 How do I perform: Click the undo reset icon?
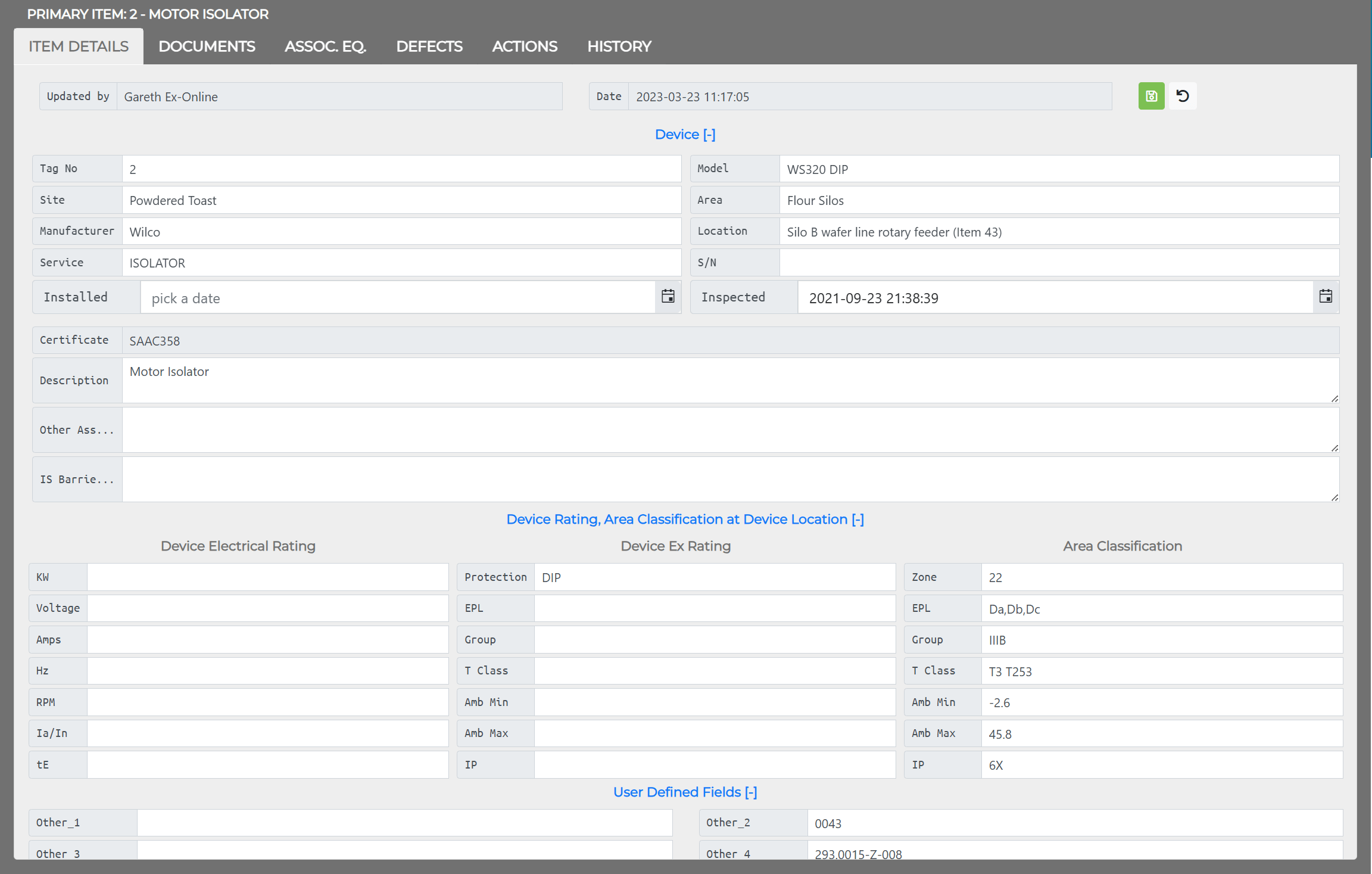[x=1183, y=96]
